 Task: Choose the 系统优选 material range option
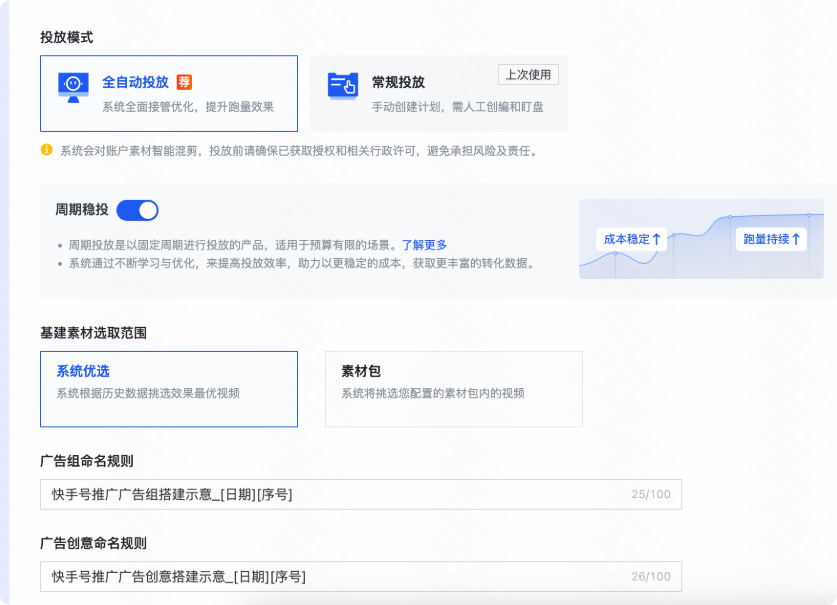[x=169, y=389]
